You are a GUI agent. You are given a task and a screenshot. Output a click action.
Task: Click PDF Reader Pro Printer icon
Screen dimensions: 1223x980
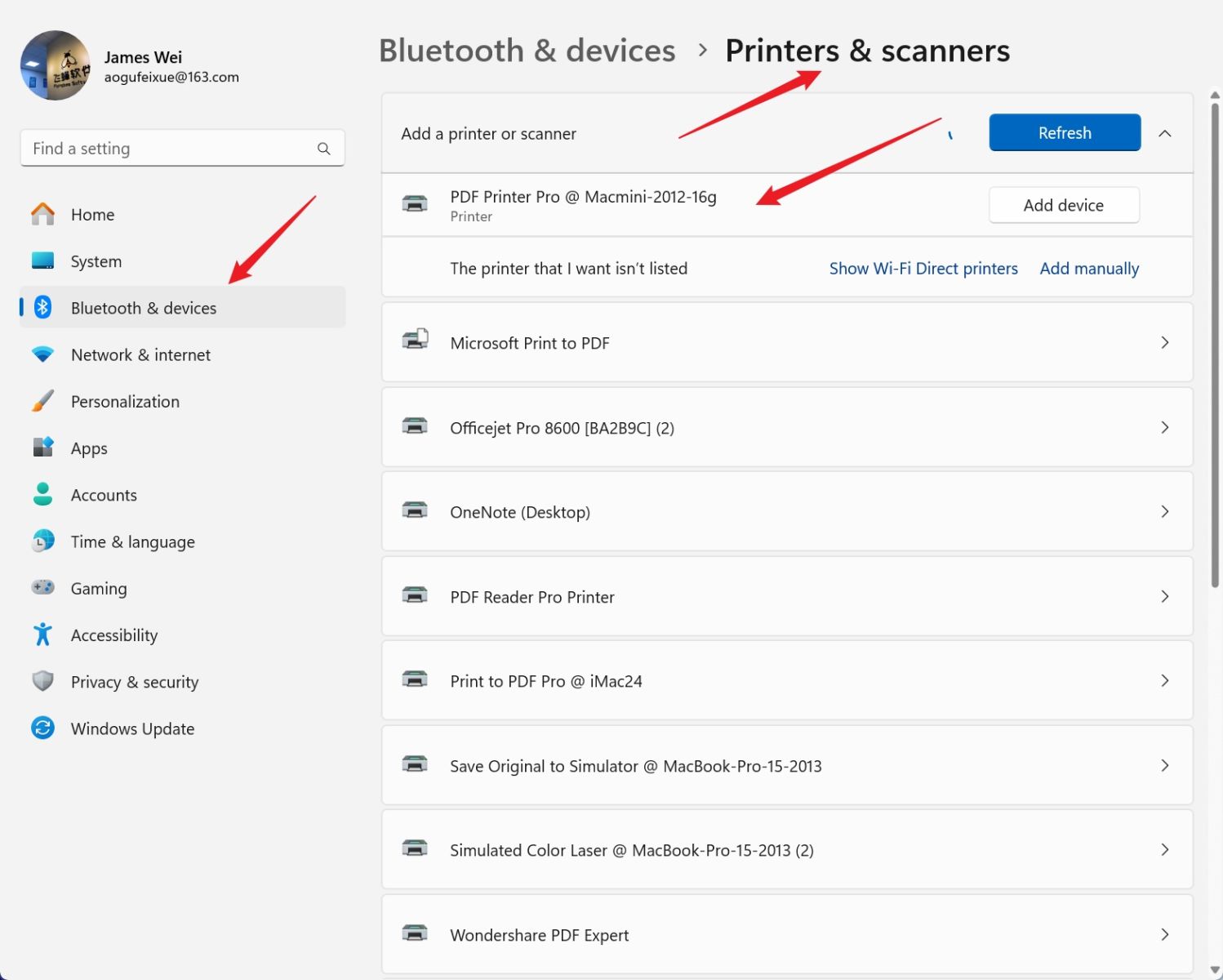tap(415, 595)
